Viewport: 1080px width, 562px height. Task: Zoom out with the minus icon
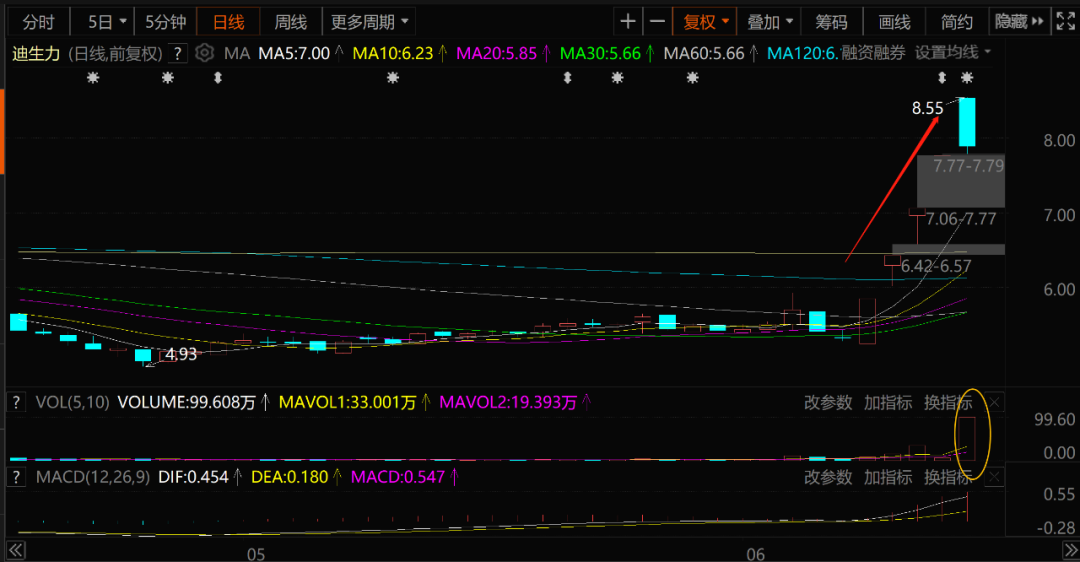(x=657, y=22)
